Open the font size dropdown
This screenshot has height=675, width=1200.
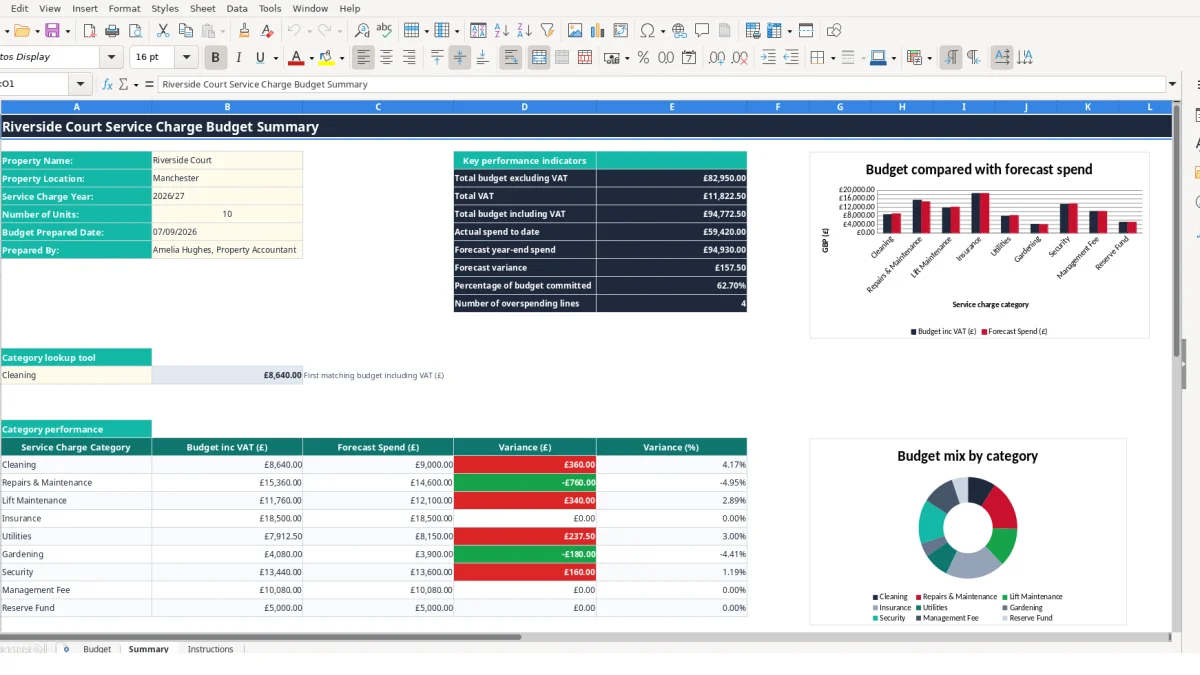tap(187, 58)
